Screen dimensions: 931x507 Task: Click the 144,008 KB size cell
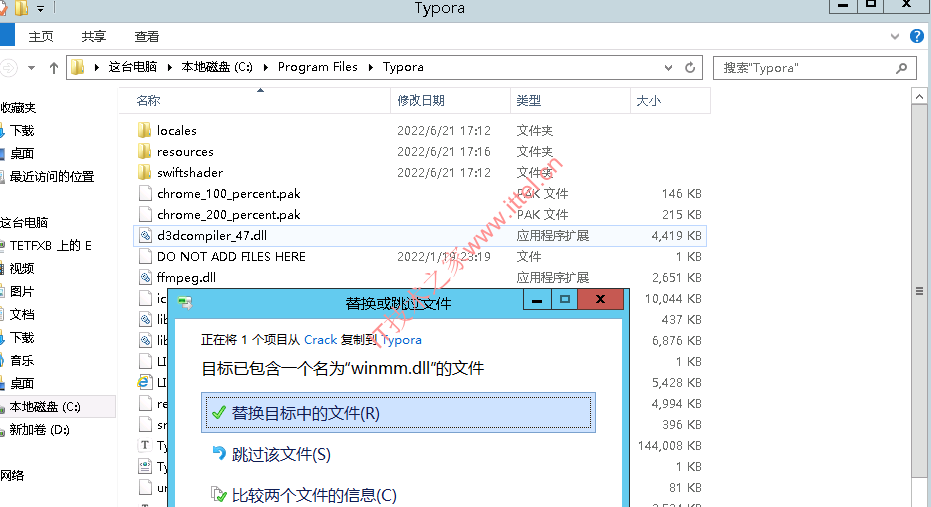(x=670, y=446)
